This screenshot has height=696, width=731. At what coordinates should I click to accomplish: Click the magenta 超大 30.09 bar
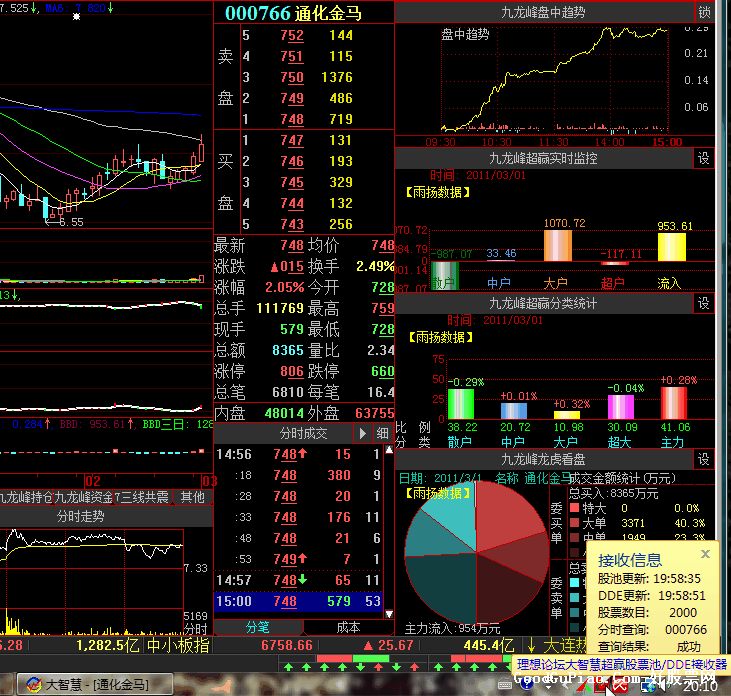pos(621,407)
